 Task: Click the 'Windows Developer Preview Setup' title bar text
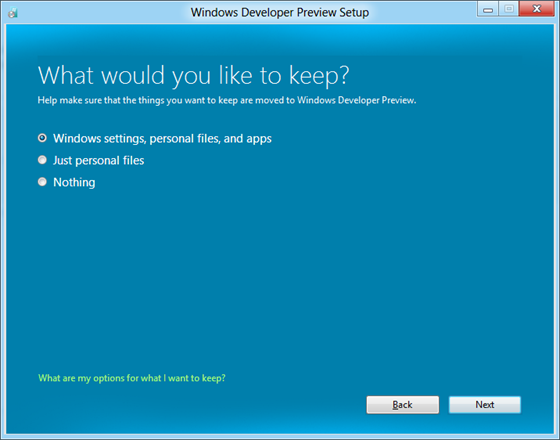pos(280,12)
